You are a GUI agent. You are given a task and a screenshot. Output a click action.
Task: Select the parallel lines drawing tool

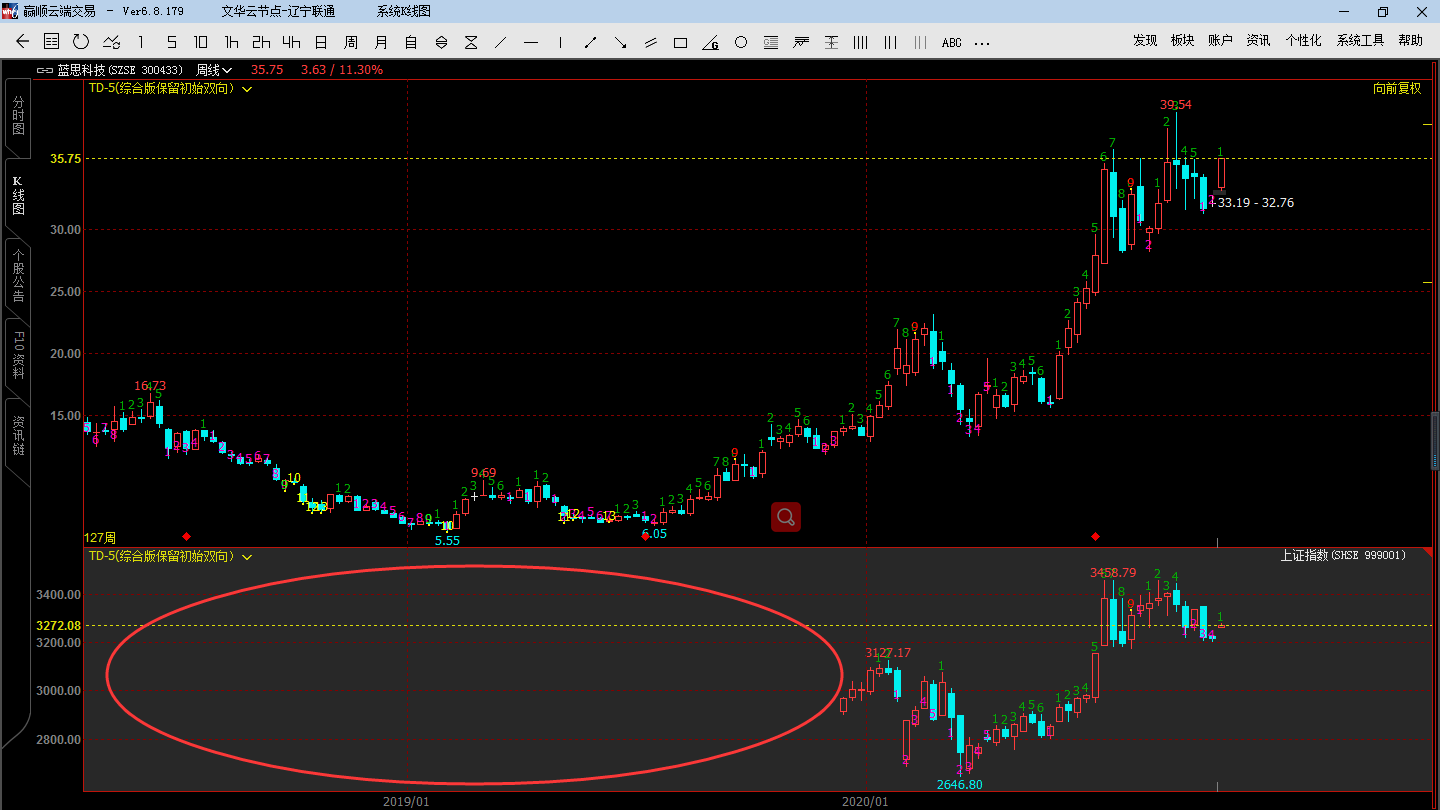tap(651, 42)
